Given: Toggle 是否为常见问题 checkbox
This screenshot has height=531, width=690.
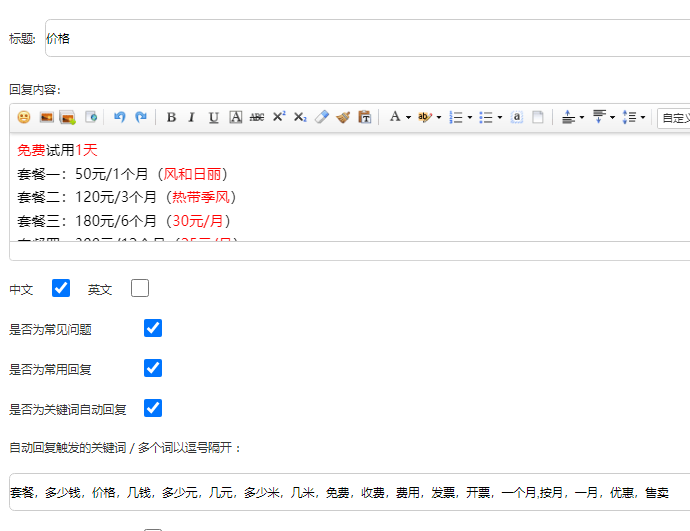Looking at the screenshot, I should pos(153,328).
